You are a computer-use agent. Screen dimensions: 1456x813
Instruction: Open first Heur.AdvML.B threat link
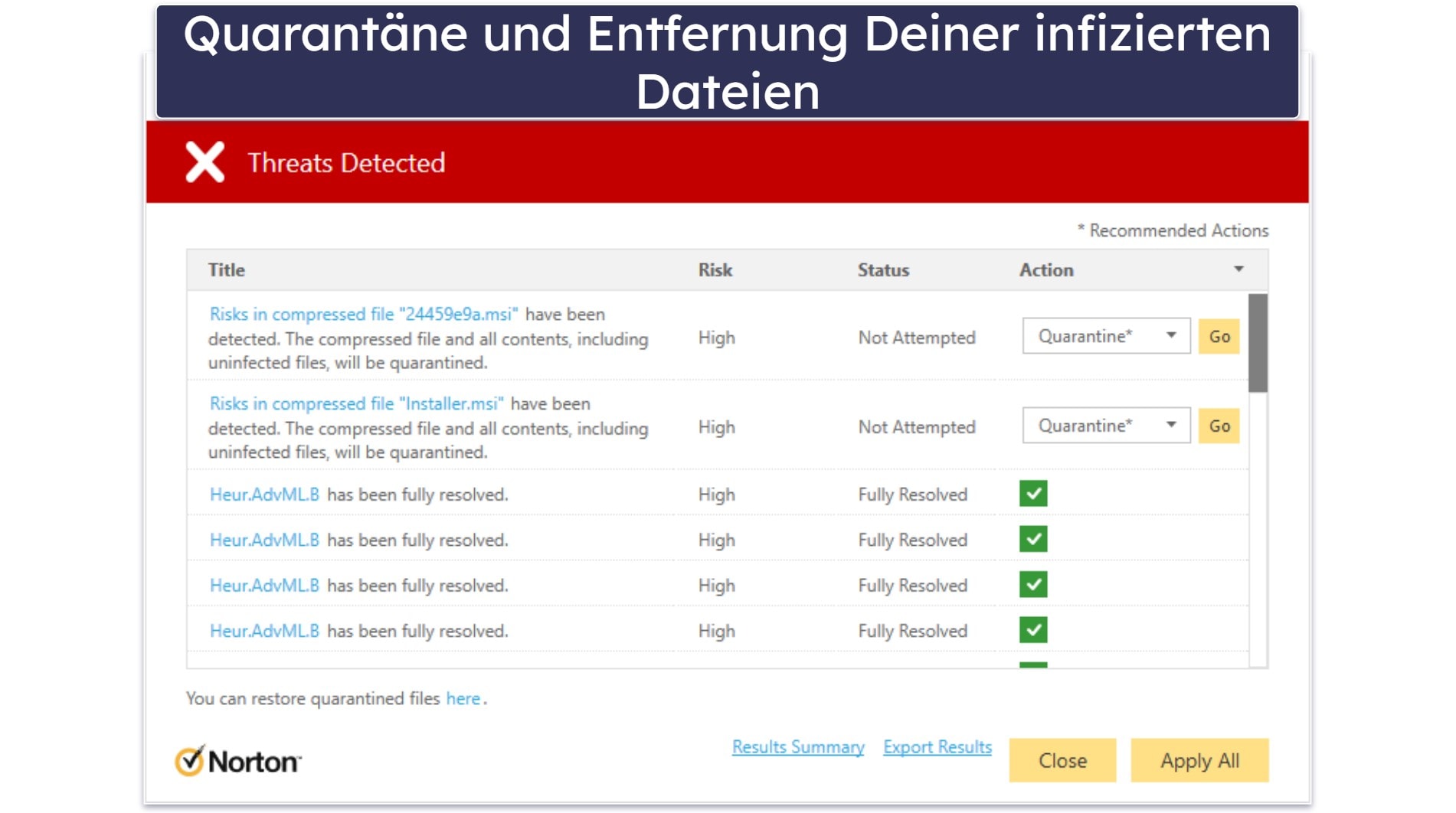[x=264, y=495]
